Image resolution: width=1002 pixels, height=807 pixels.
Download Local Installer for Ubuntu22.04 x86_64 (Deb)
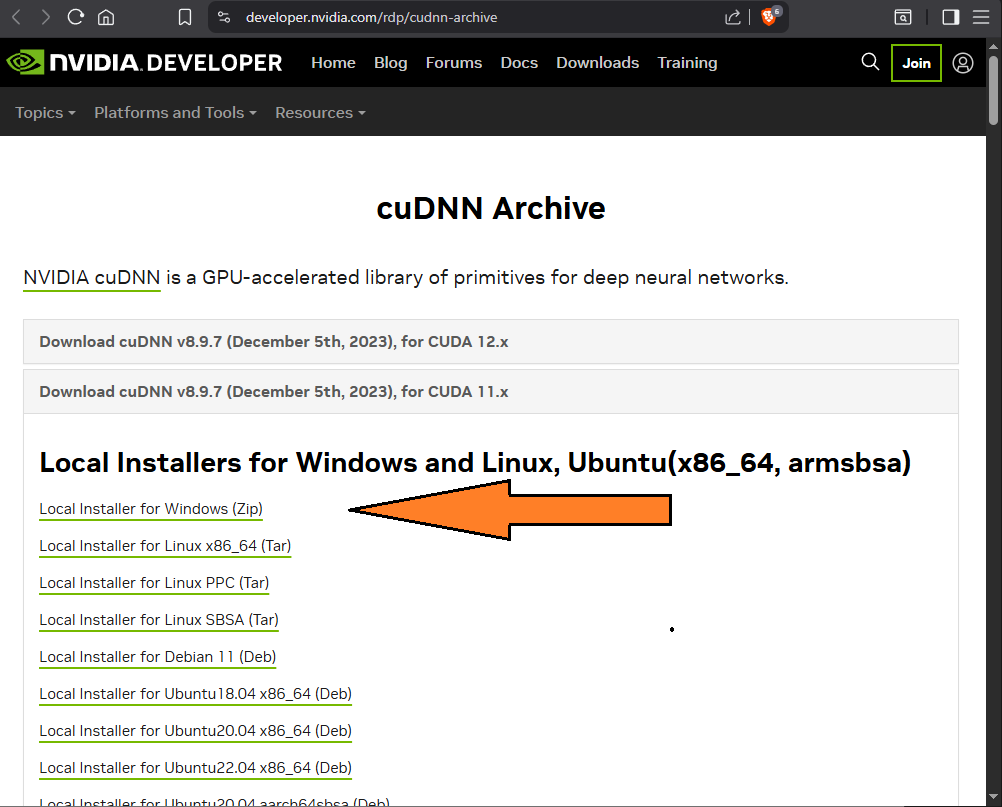[196, 769]
